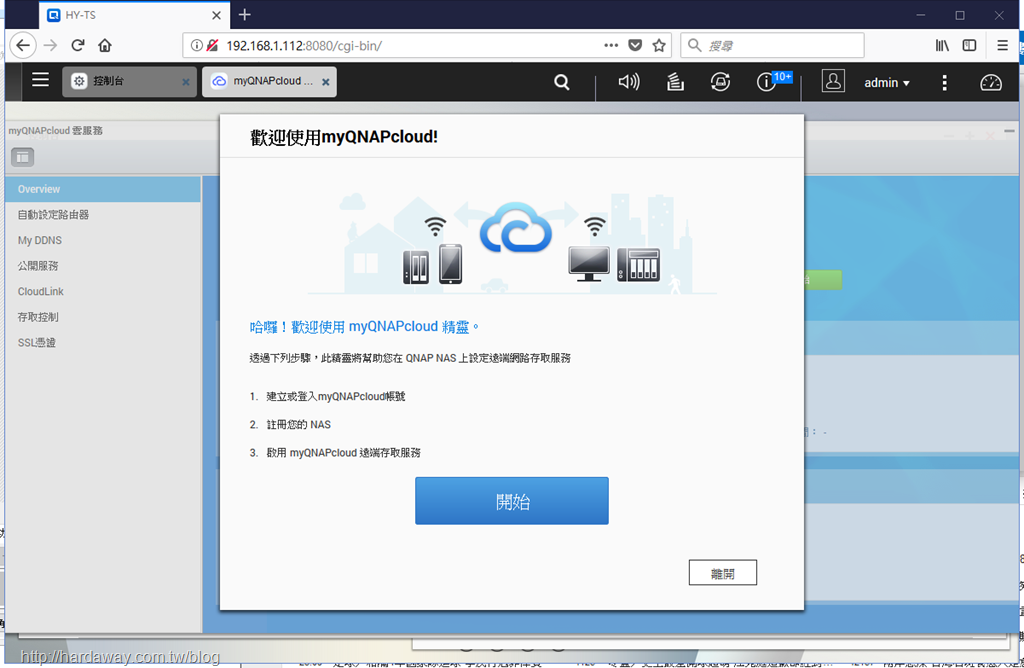Image resolution: width=1024 pixels, height=668 pixels.
Task: Open a new browser tab with plus
Action: (244, 14)
